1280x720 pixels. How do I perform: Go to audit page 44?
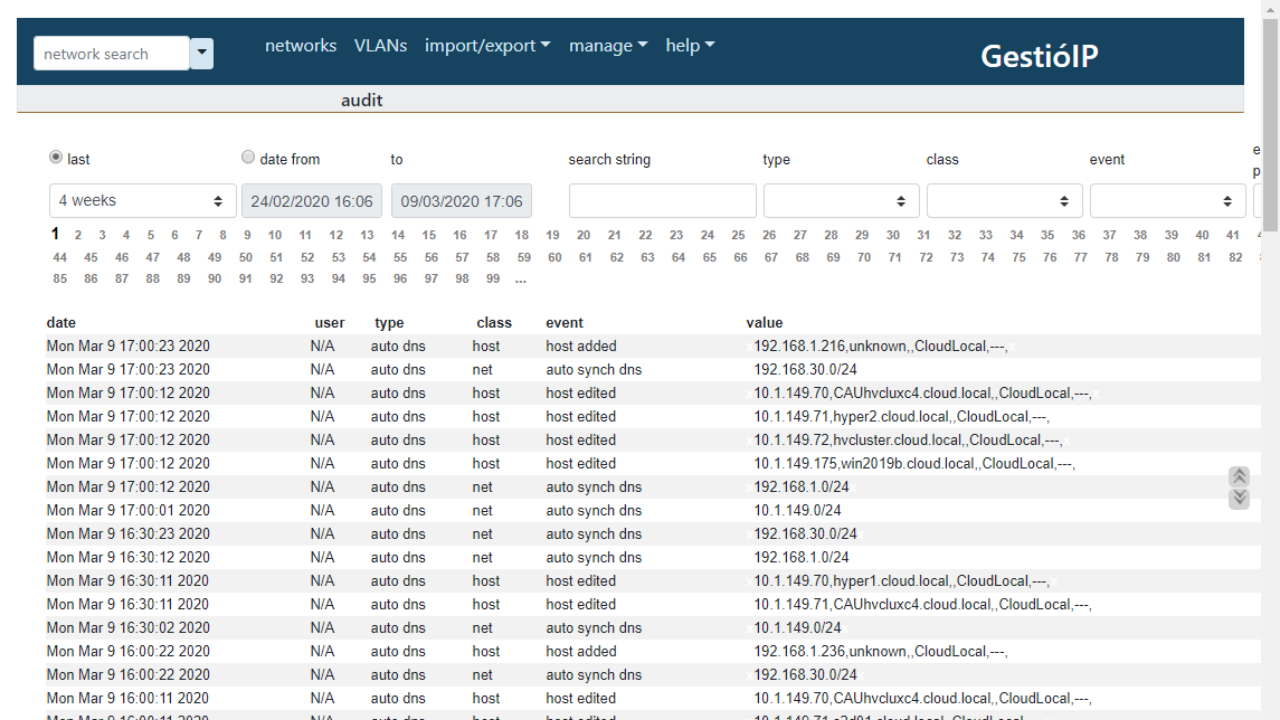click(60, 257)
